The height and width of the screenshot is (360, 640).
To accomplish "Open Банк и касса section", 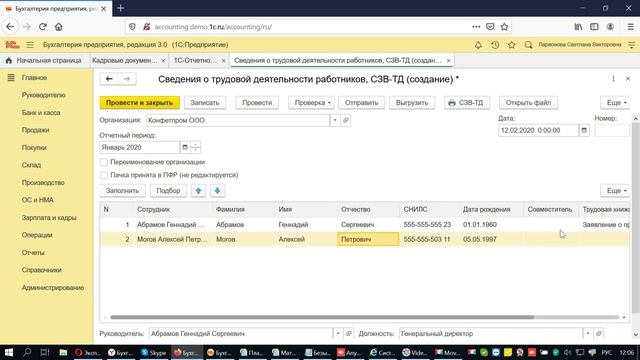I will 41,113.
